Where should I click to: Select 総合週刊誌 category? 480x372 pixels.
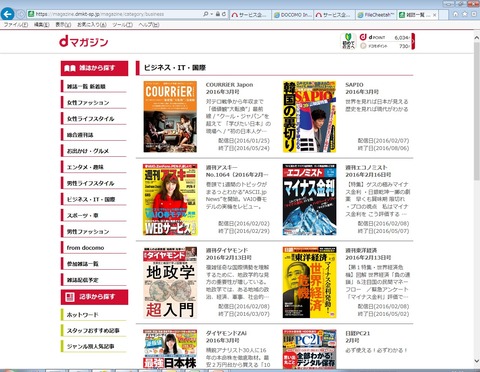(94, 135)
